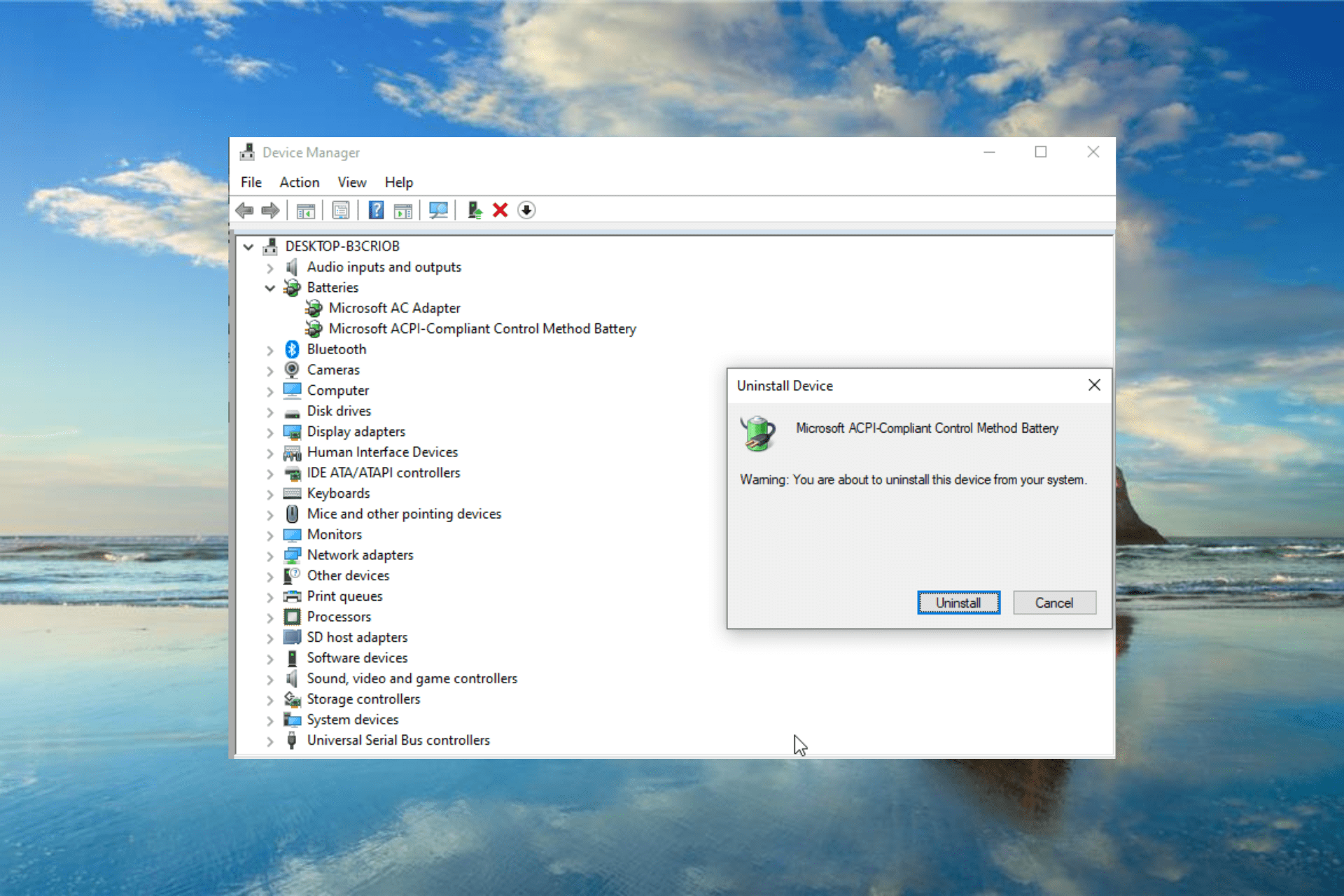Screen dimensions: 1344x896
Task: Click the Back arrow toolbar icon
Action: click(244, 210)
